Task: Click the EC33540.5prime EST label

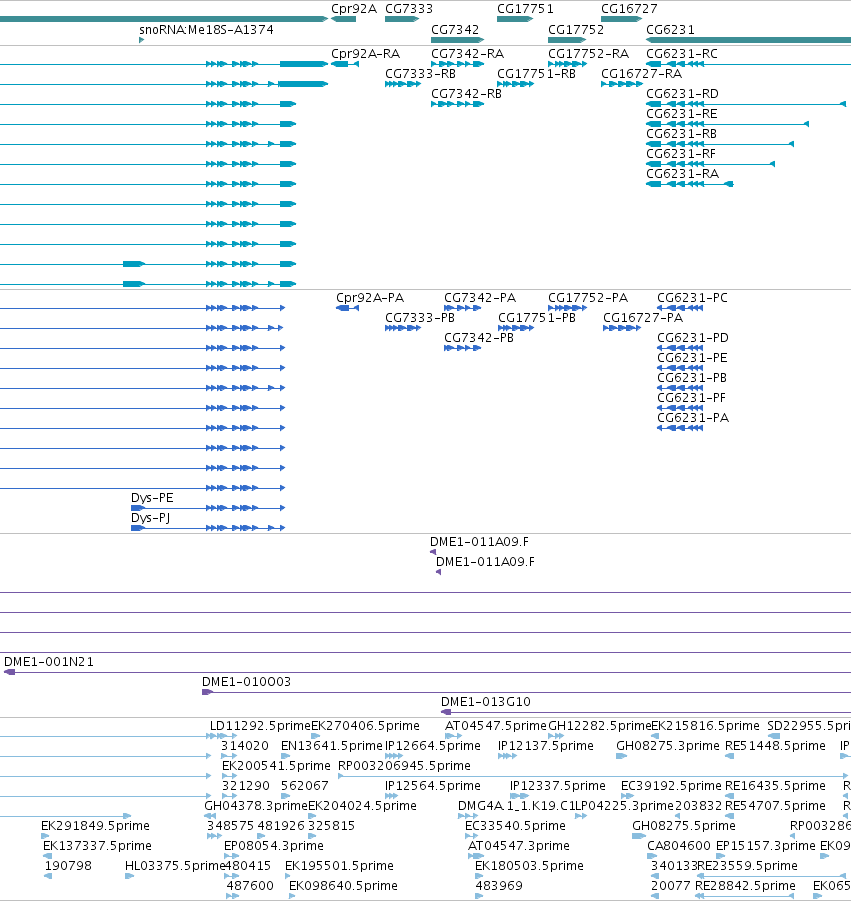Action: pyautogui.click(x=515, y=826)
